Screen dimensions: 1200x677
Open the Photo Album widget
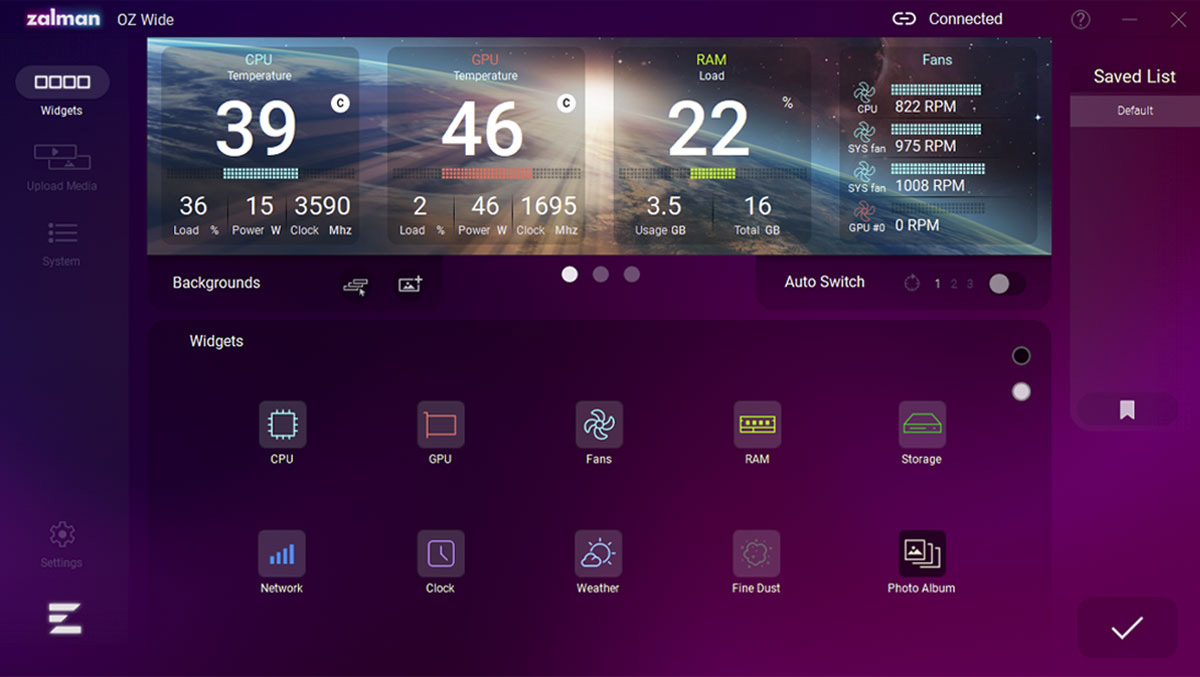[922, 553]
